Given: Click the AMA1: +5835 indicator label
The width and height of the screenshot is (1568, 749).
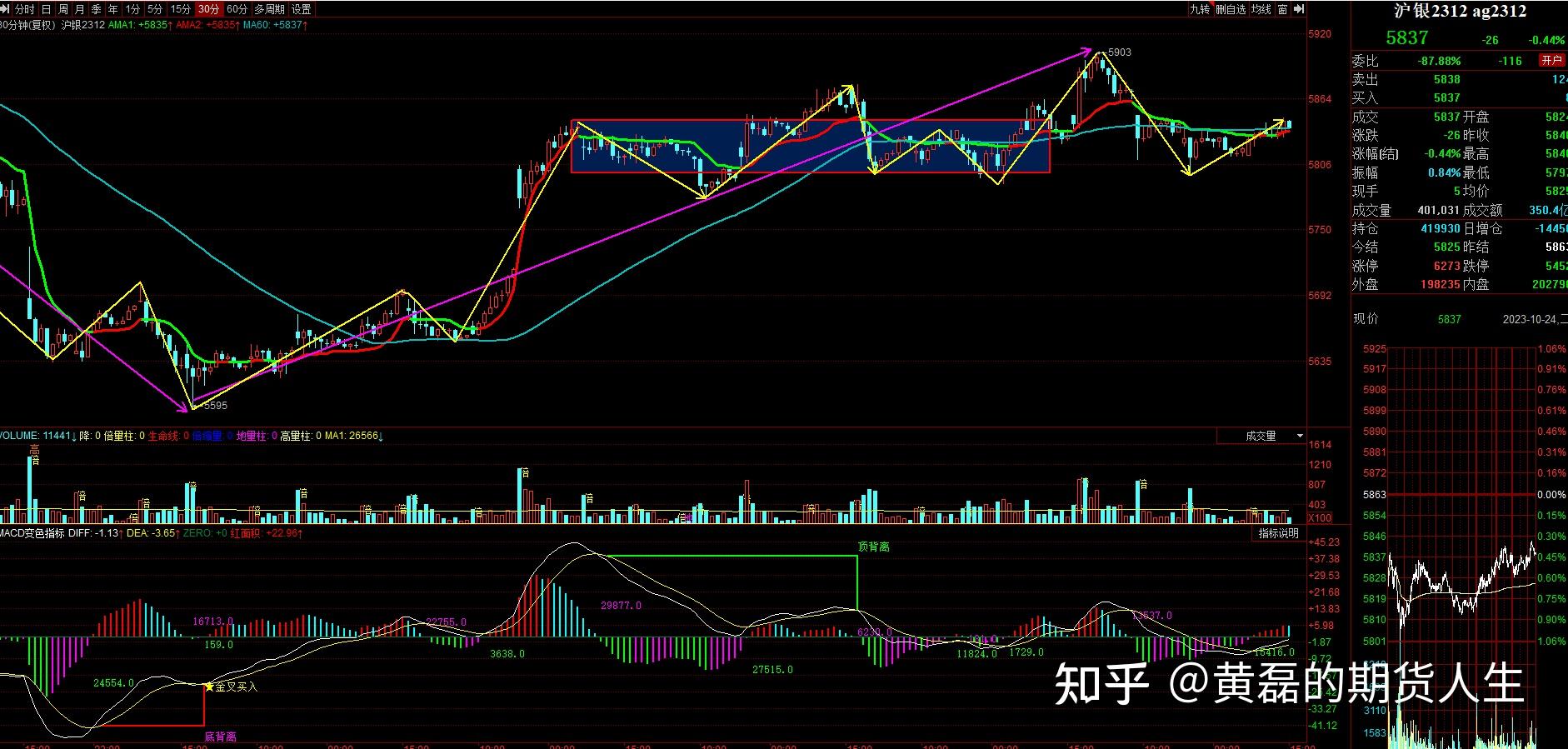Looking at the screenshot, I should [x=140, y=25].
